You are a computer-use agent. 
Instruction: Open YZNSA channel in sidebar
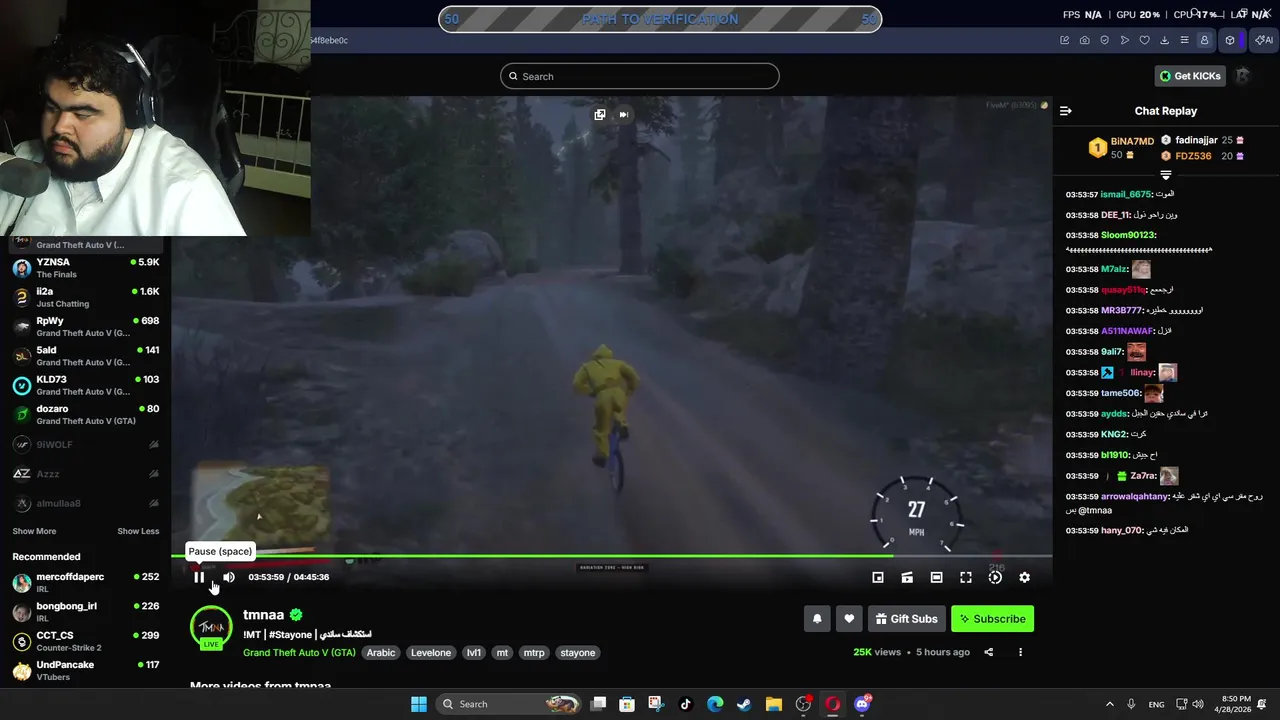click(x=86, y=268)
